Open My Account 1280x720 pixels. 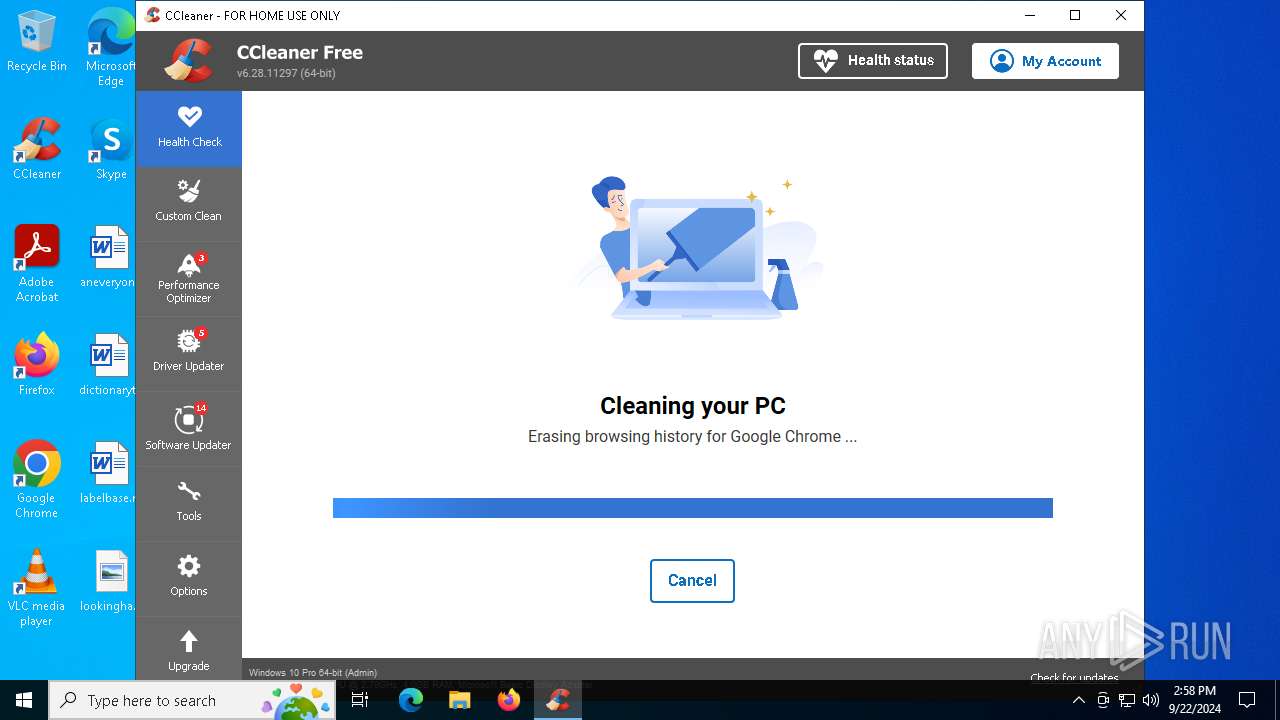[x=1045, y=61]
